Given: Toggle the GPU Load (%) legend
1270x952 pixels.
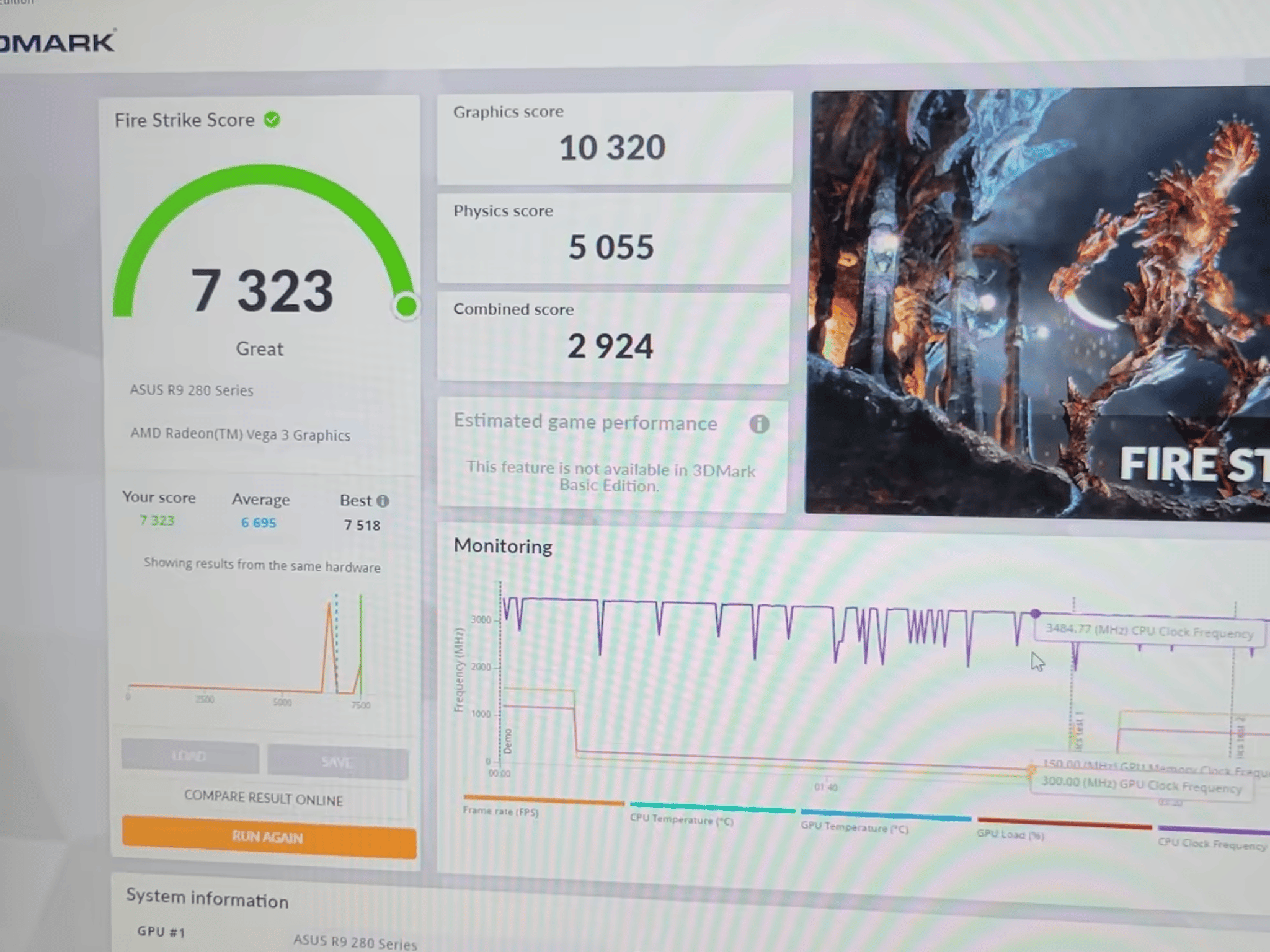Looking at the screenshot, I should 1064,829.
